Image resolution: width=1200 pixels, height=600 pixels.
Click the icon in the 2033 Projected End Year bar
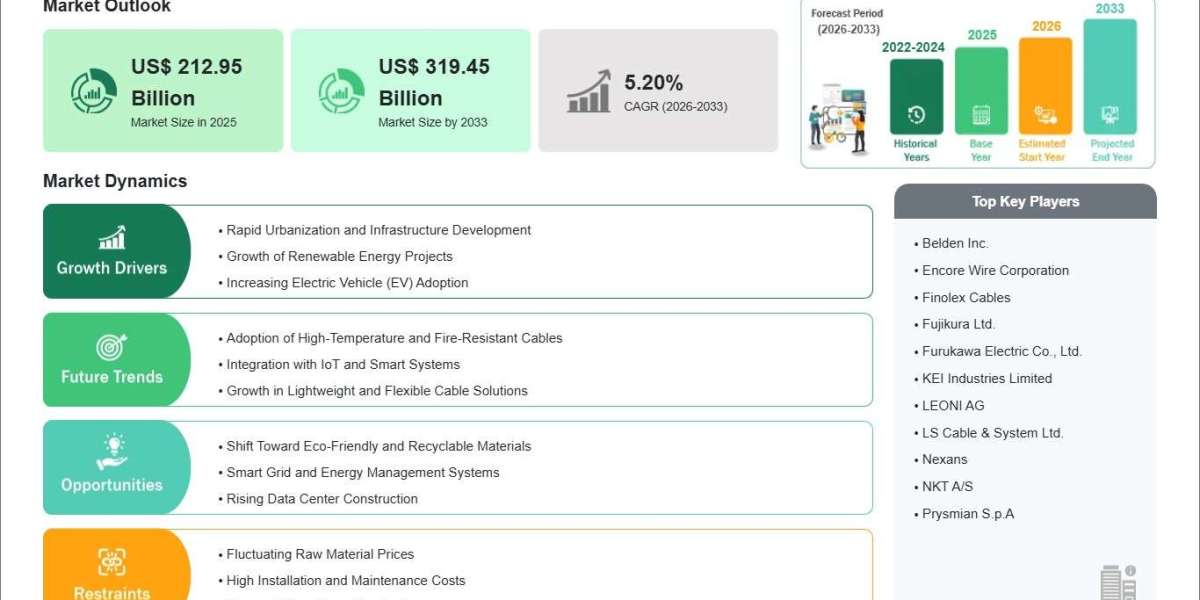1110,115
